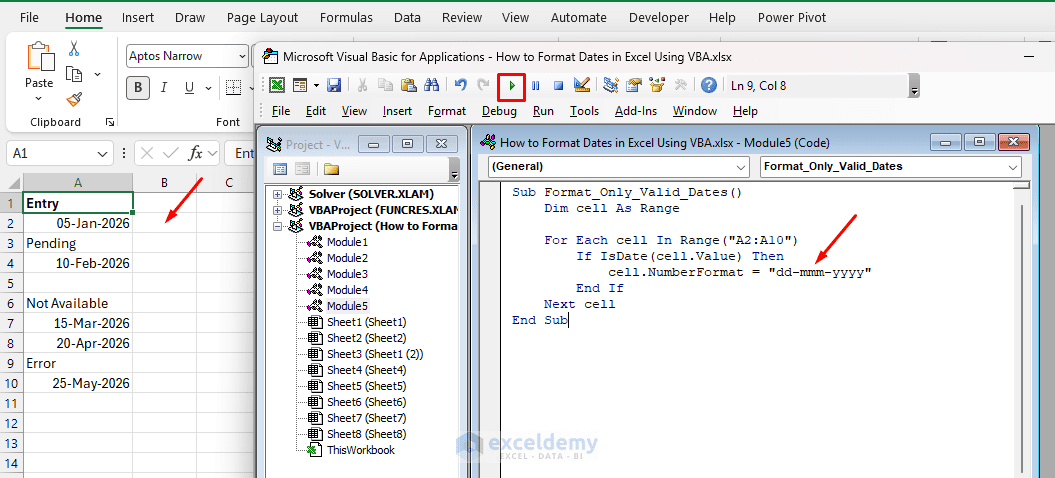Run the macro with the green play button
The width and height of the screenshot is (1055, 478).
(x=512, y=86)
